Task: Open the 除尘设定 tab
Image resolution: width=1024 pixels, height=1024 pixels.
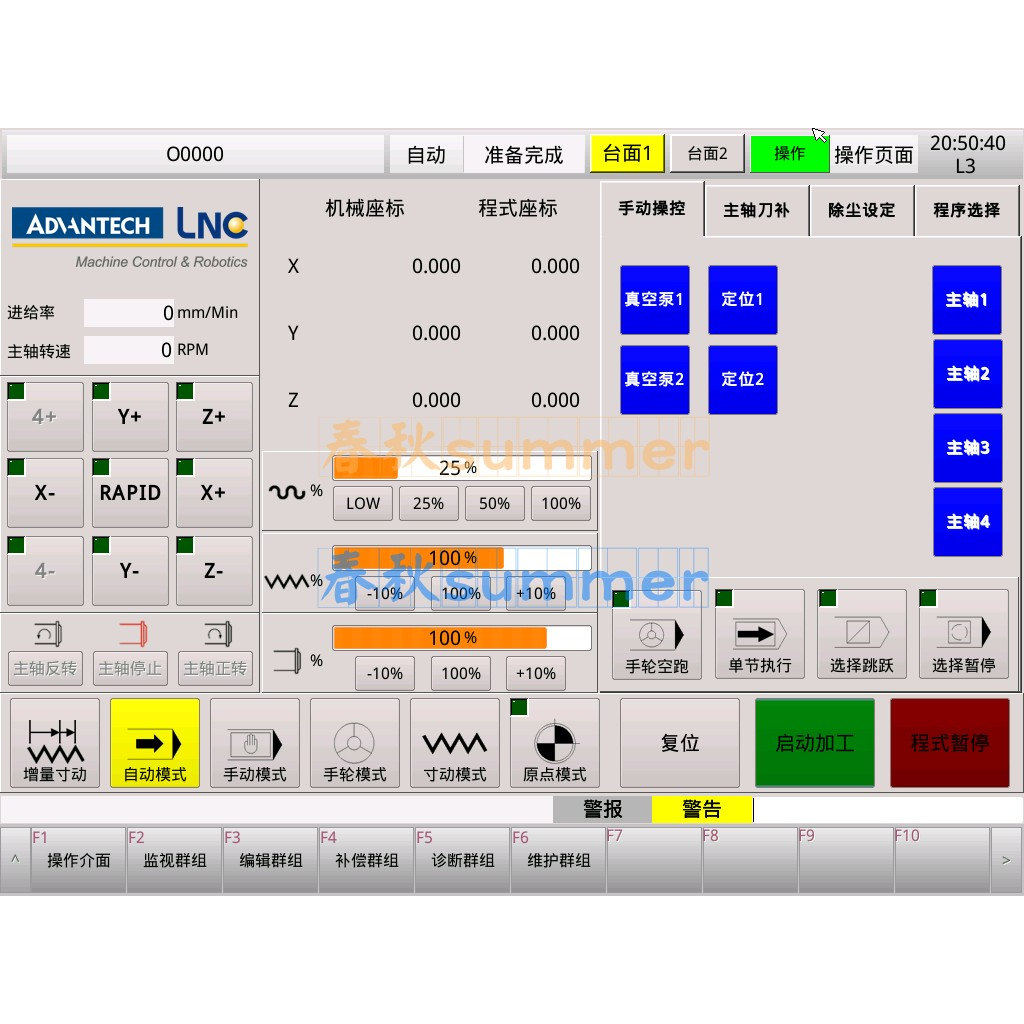Action: 861,210
